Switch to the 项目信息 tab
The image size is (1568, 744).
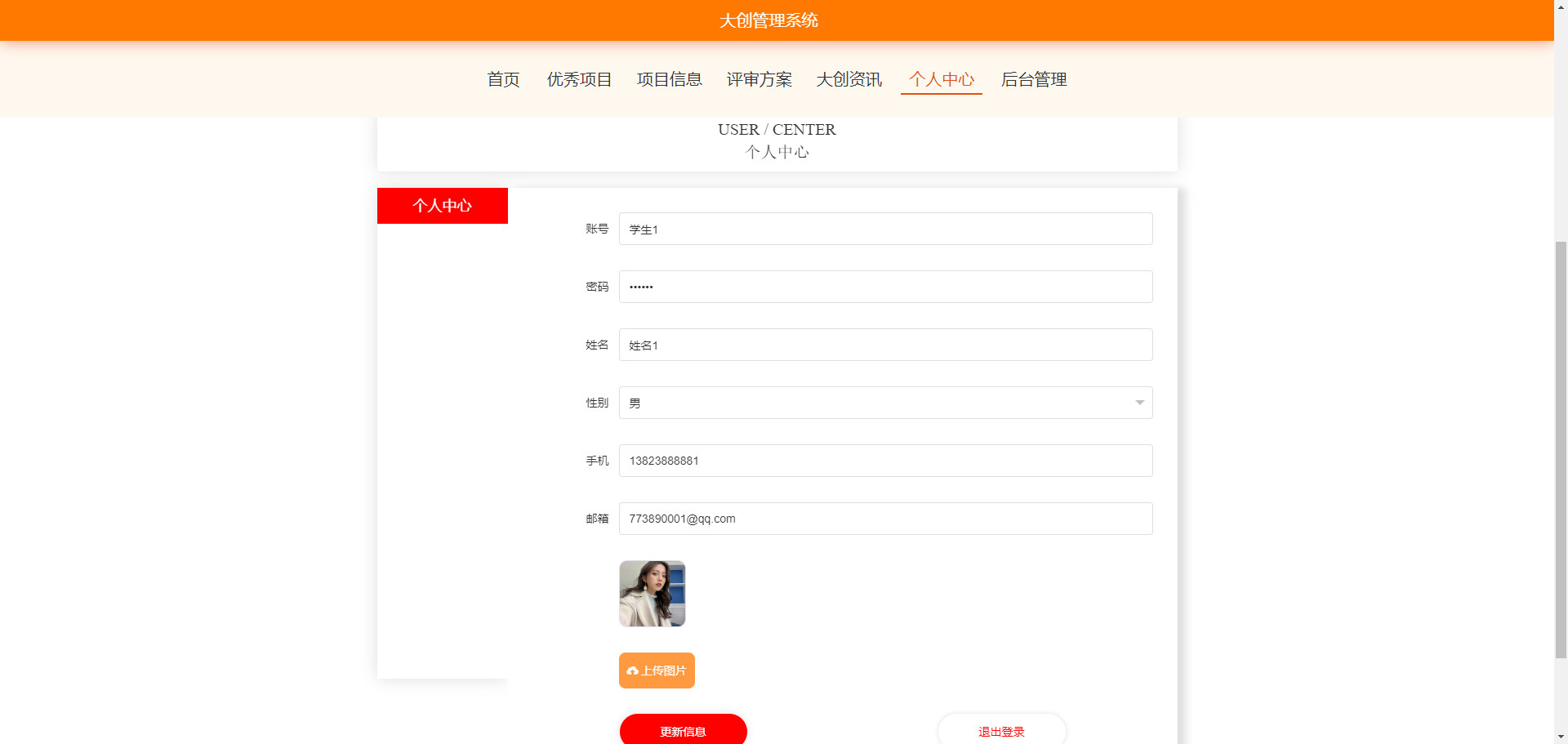click(669, 79)
